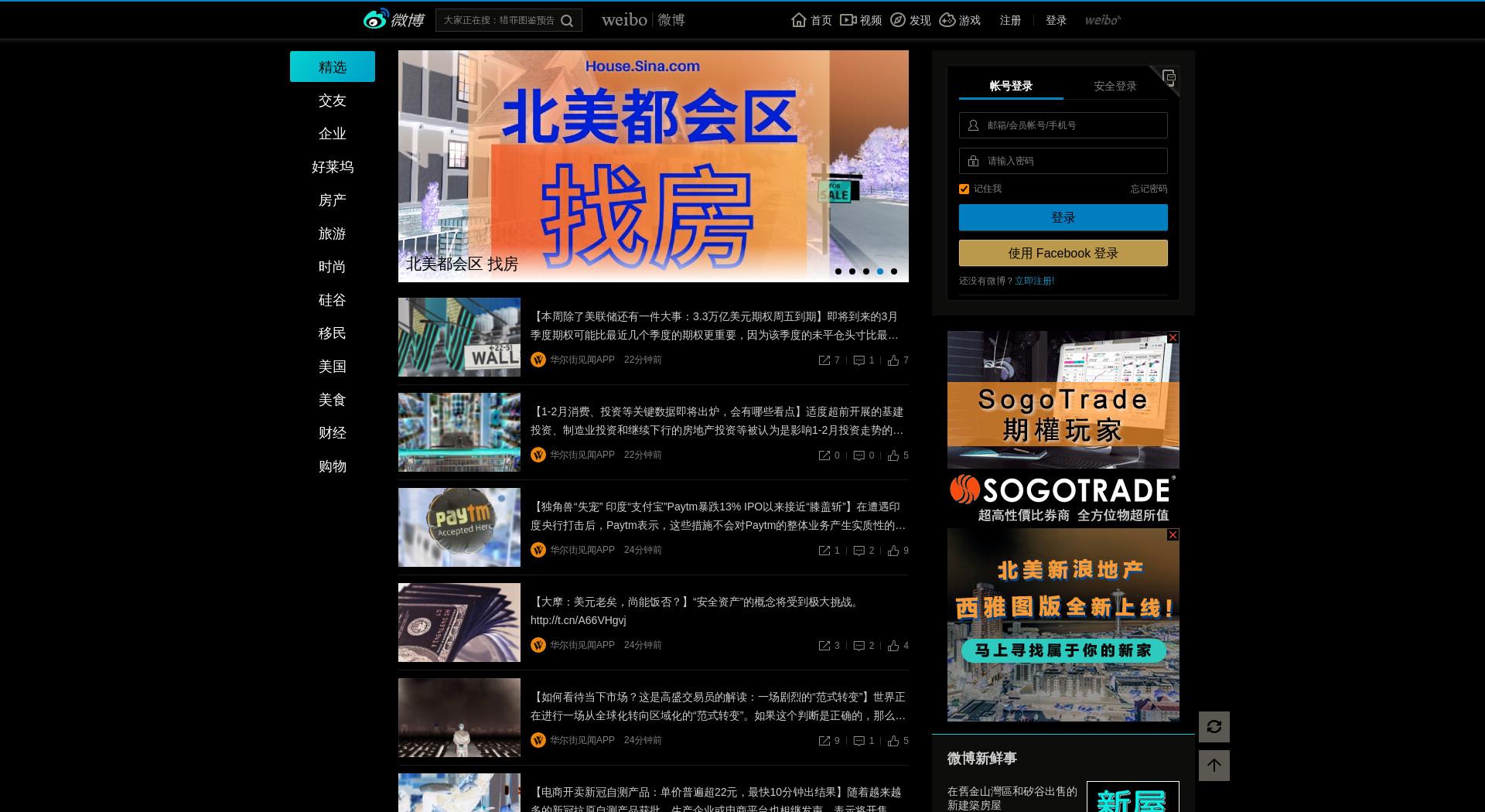Open 硅谷 category in sidebar
Image resolution: width=1485 pixels, height=812 pixels.
point(333,300)
